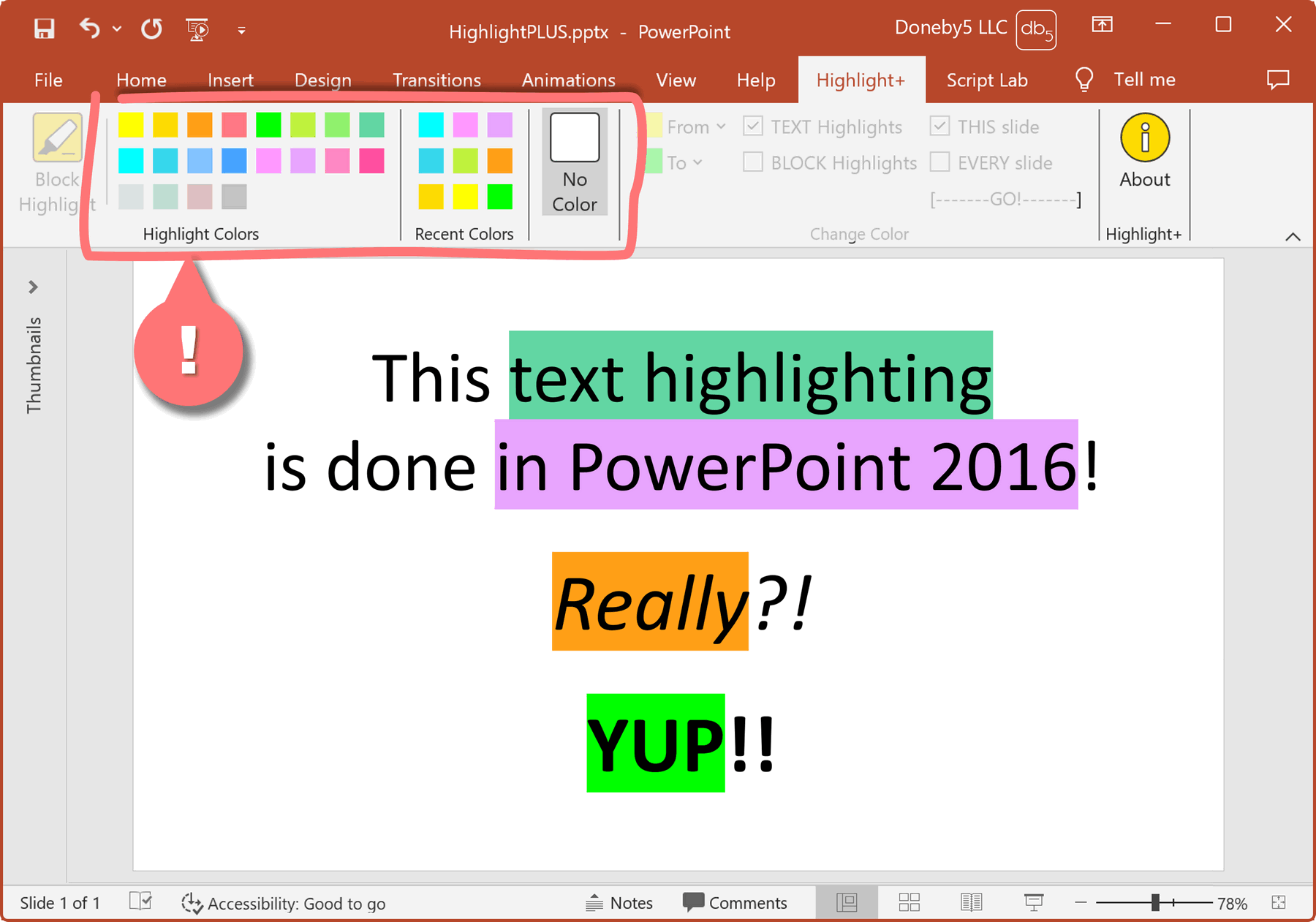Click the purple highlighted 'in PowerPoint 2016' text
Screen dimensions: 1316x922
click(x=786, y=464)
